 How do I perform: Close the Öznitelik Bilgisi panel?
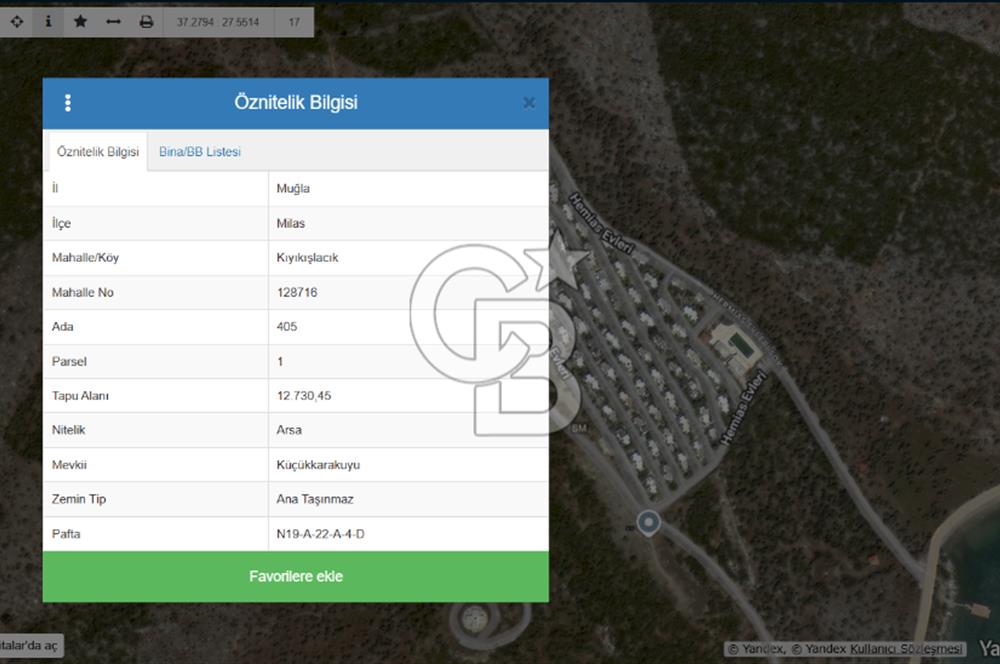529,103
